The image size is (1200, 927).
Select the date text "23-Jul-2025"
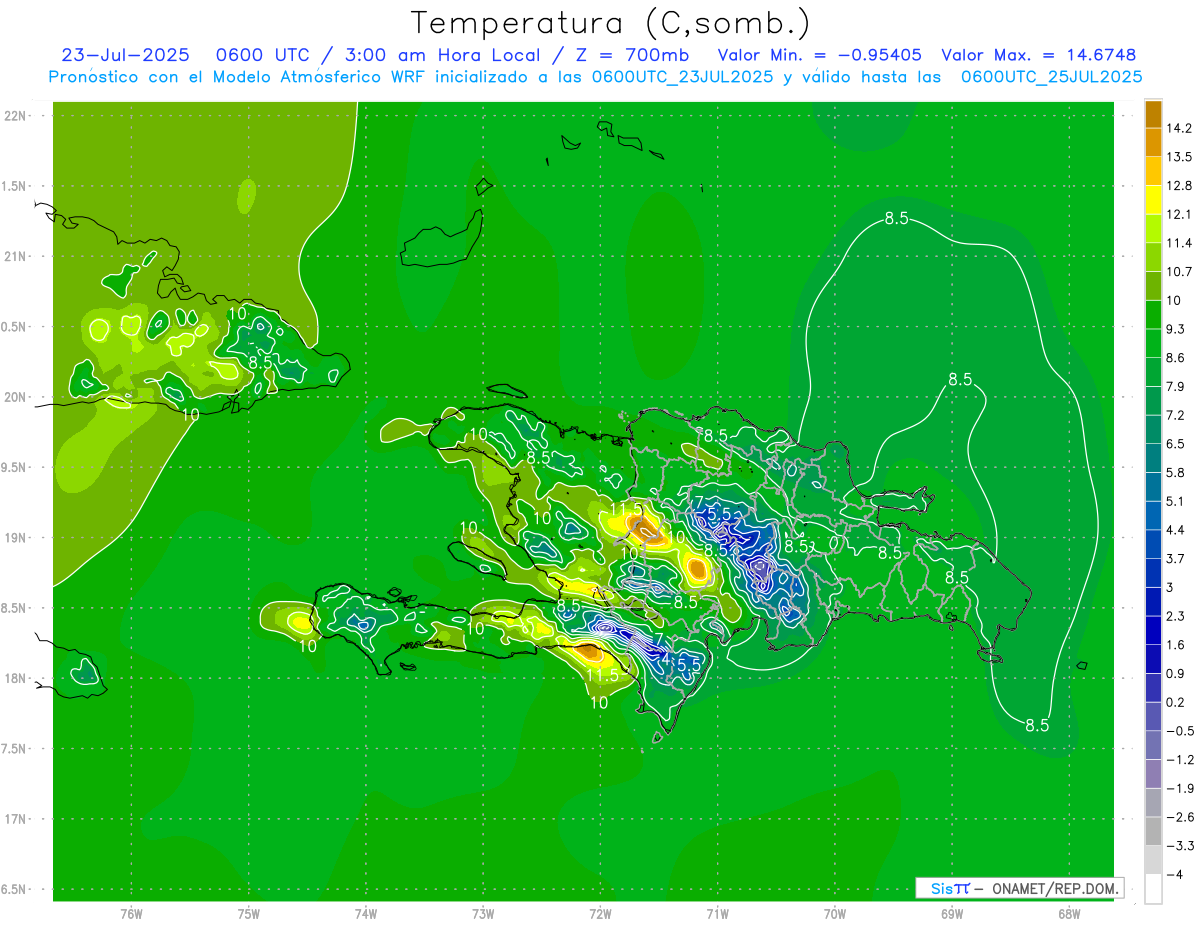click(x=125, y=55)
